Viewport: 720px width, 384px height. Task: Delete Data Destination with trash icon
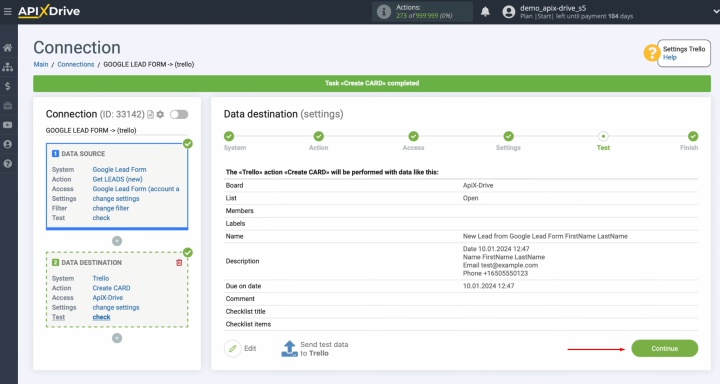[x=179, y=263]
